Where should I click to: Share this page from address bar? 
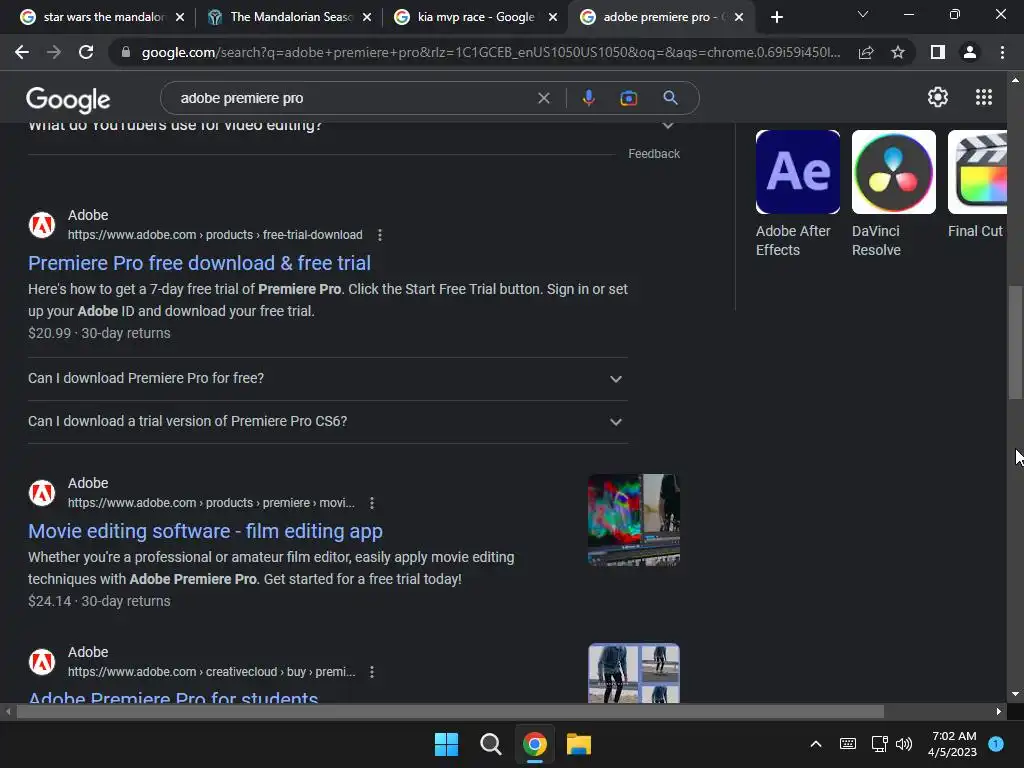866,52
